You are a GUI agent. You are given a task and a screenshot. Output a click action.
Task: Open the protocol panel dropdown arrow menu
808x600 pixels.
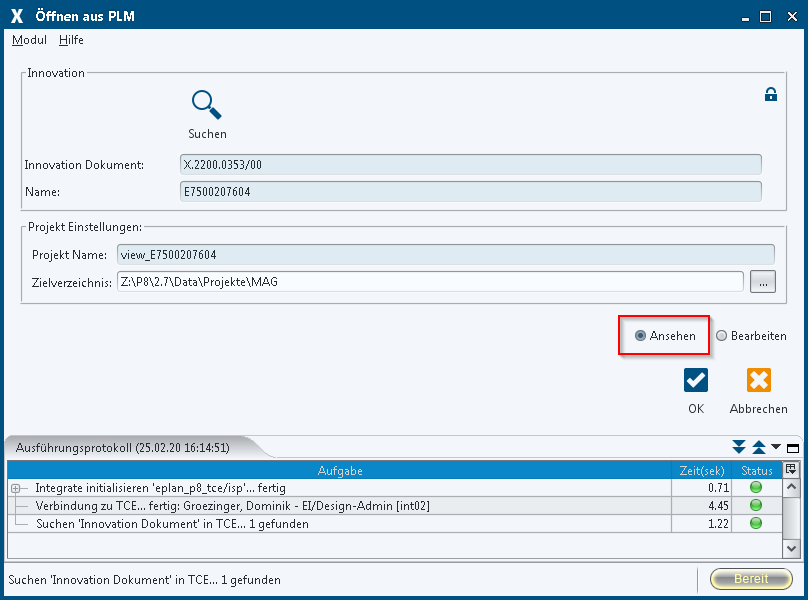point(776,448)
